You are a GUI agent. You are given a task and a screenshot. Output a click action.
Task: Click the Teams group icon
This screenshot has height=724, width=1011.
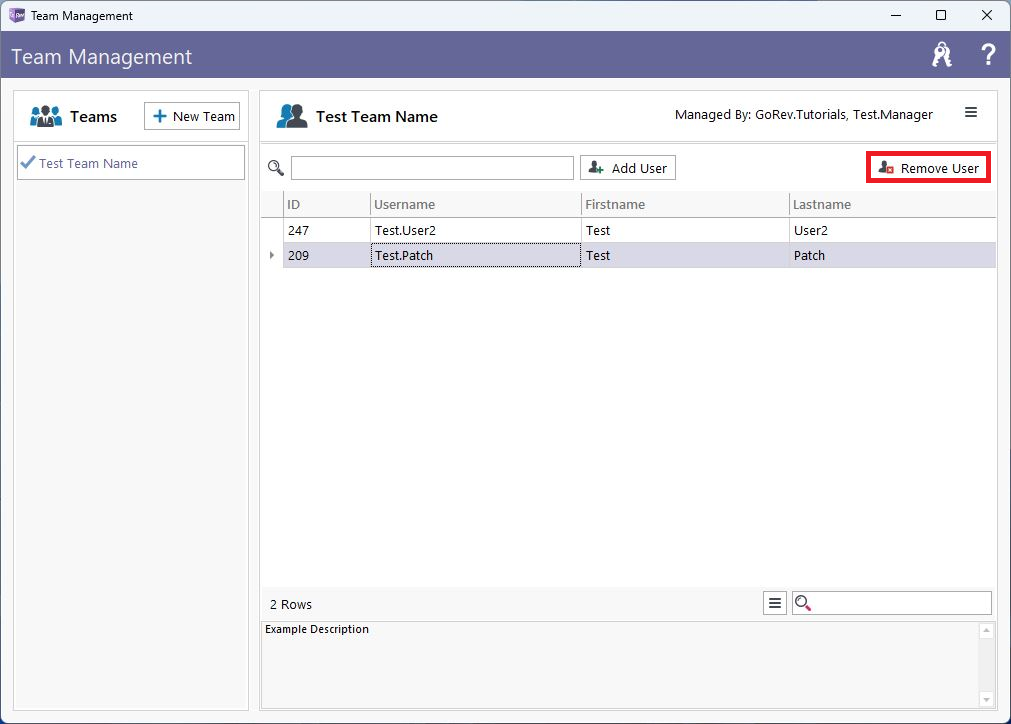click(x=46, y=116)
